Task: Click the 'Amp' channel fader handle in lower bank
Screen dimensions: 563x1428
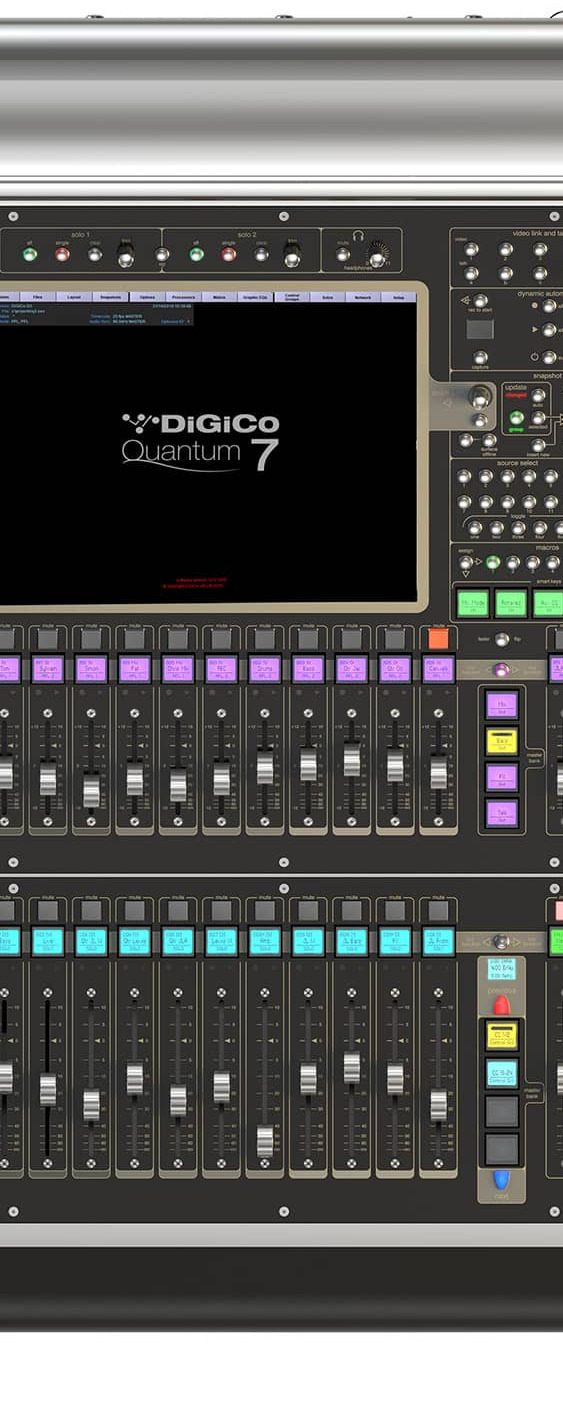Action: (265, 1142)
